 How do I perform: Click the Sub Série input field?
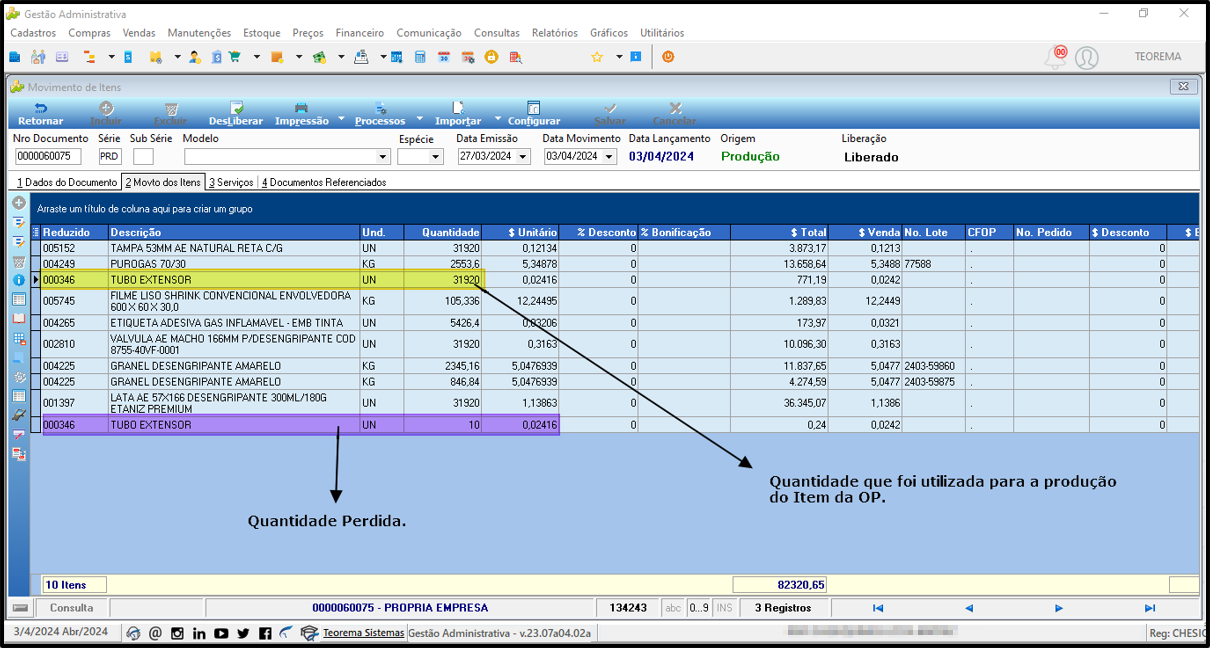click(143, 157)
